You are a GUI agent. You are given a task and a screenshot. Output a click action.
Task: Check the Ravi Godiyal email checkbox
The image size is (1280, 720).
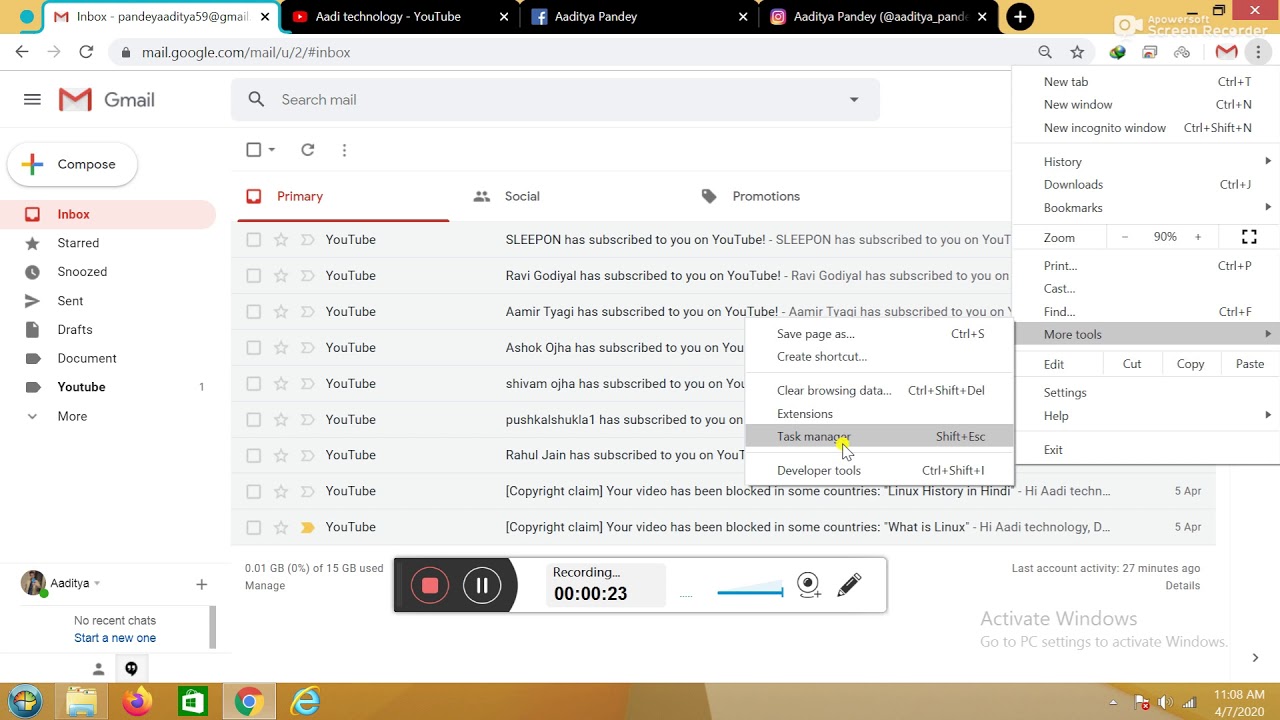(254, 276)
